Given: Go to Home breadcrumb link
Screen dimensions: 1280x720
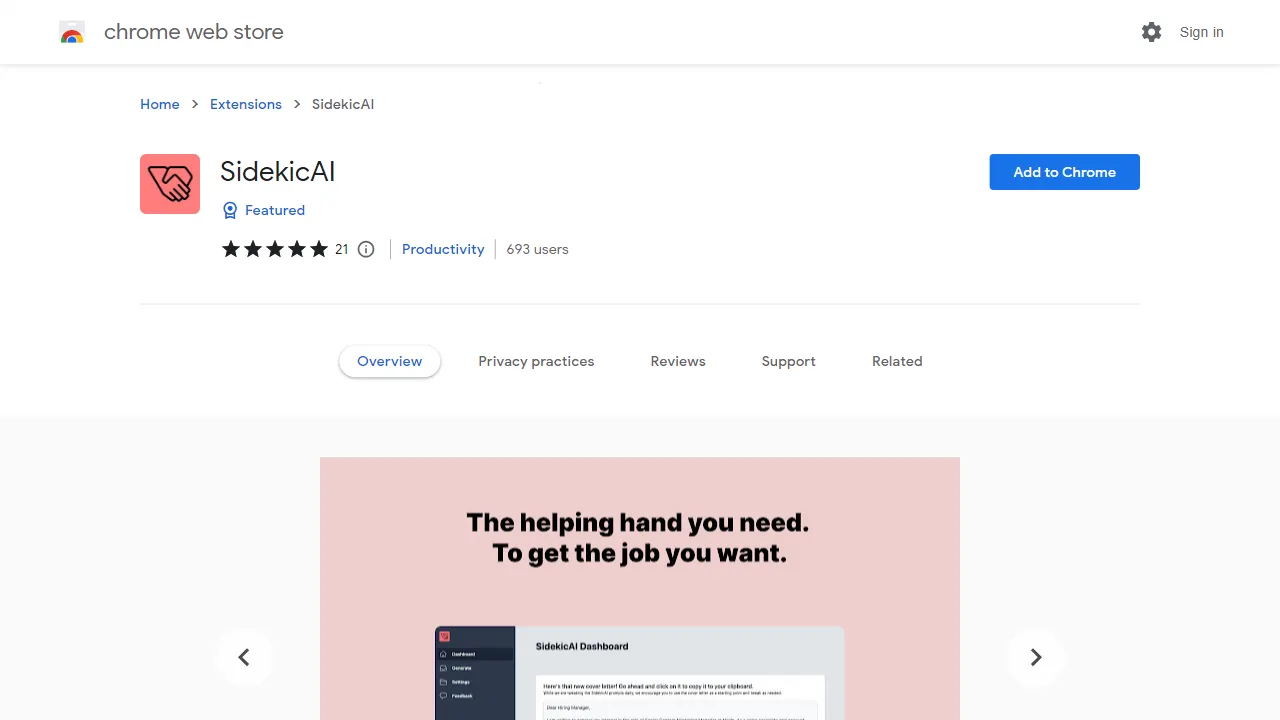Looking at the screenshot, I should tap(160, 104).
